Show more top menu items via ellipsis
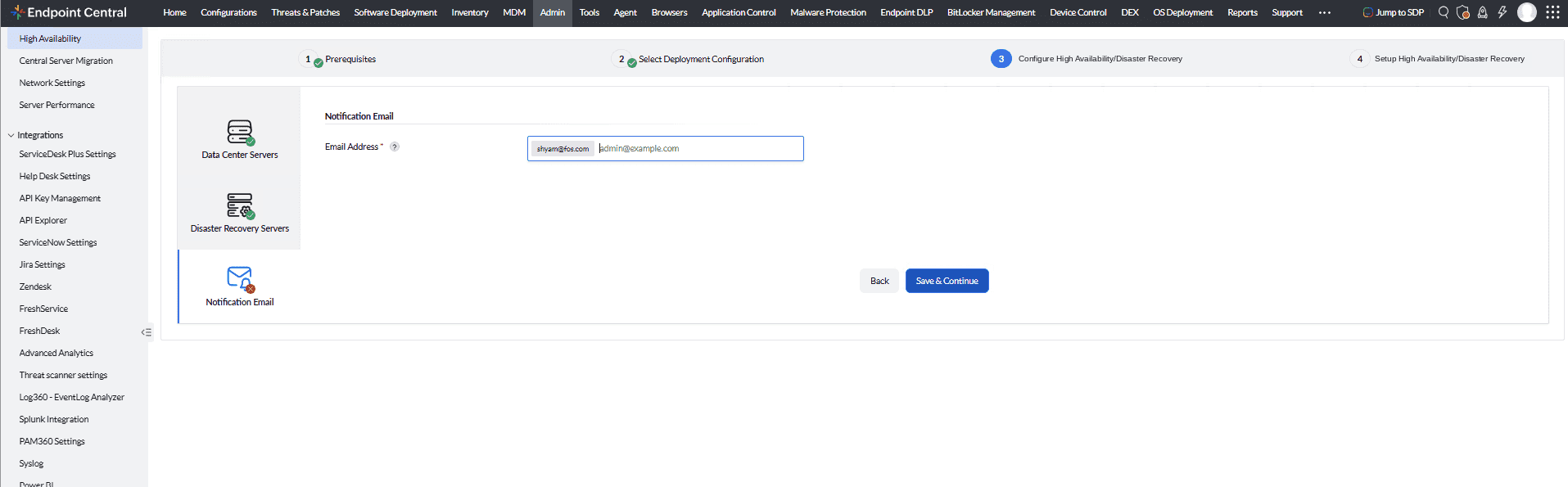 point(1325,12)
